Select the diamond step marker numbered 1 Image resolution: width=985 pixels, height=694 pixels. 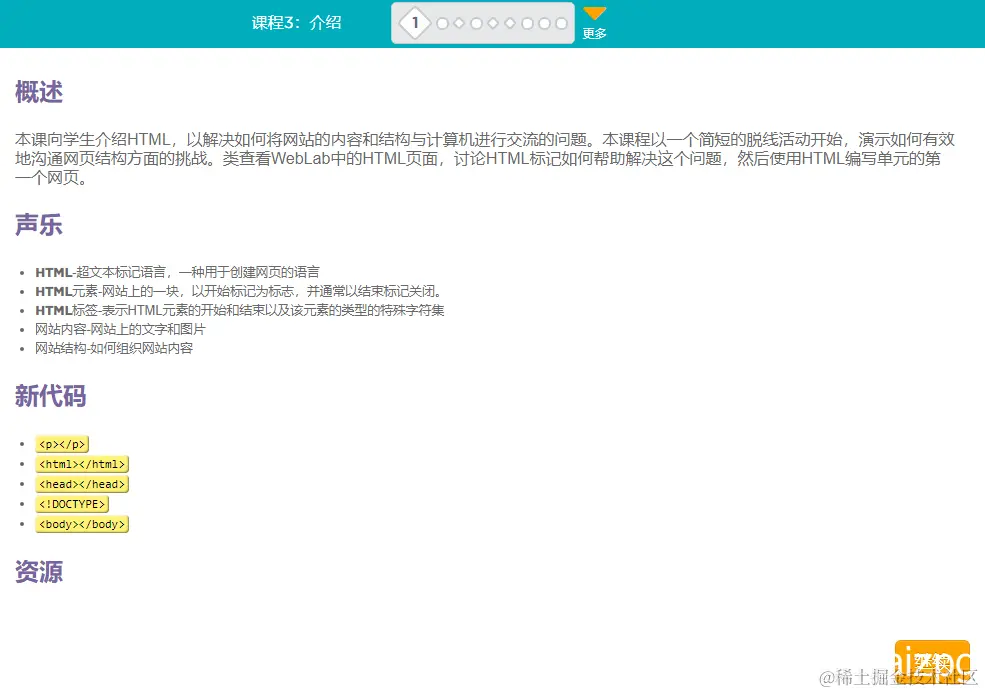[415, 21]
